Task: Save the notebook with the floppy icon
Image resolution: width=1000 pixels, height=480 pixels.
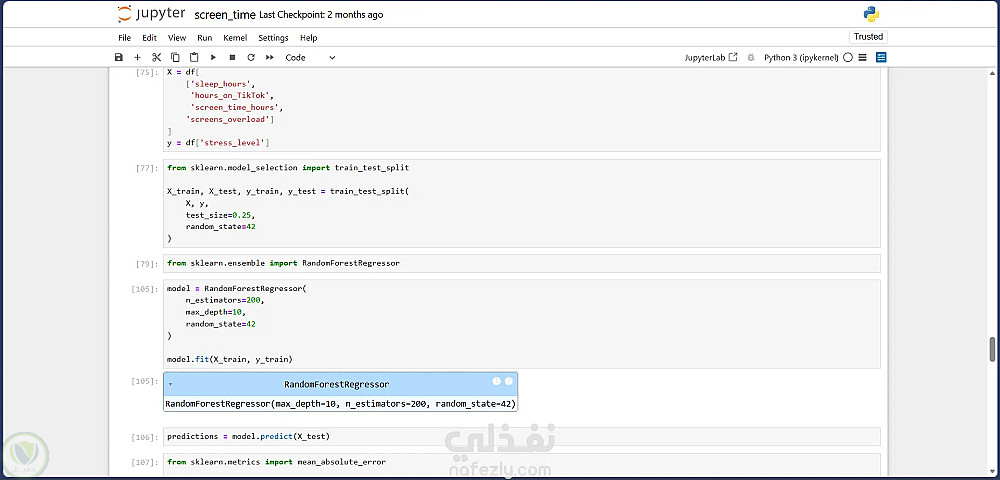Action: tap(119, 58)
